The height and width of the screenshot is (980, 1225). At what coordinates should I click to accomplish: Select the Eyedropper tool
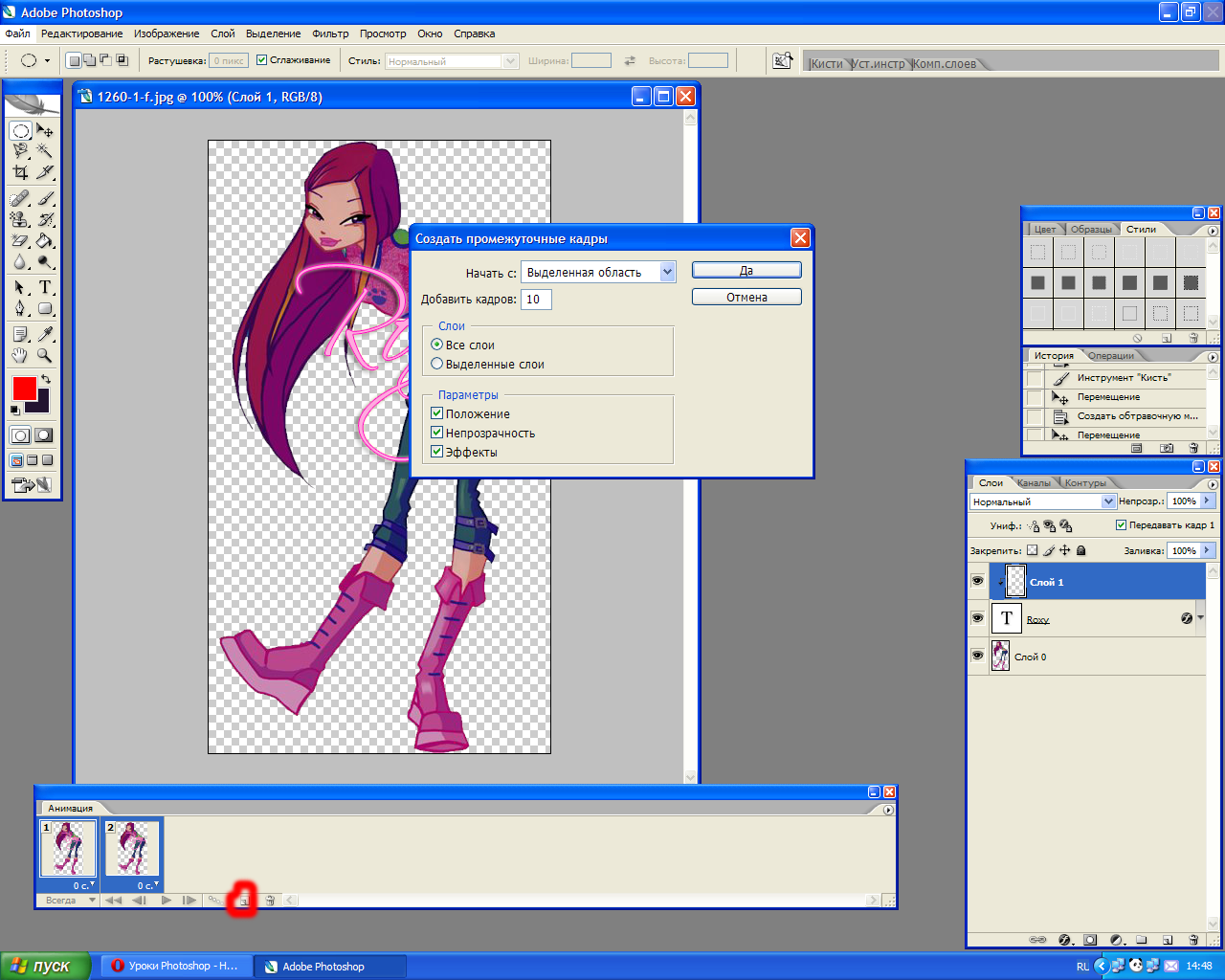tap(45, 334)
